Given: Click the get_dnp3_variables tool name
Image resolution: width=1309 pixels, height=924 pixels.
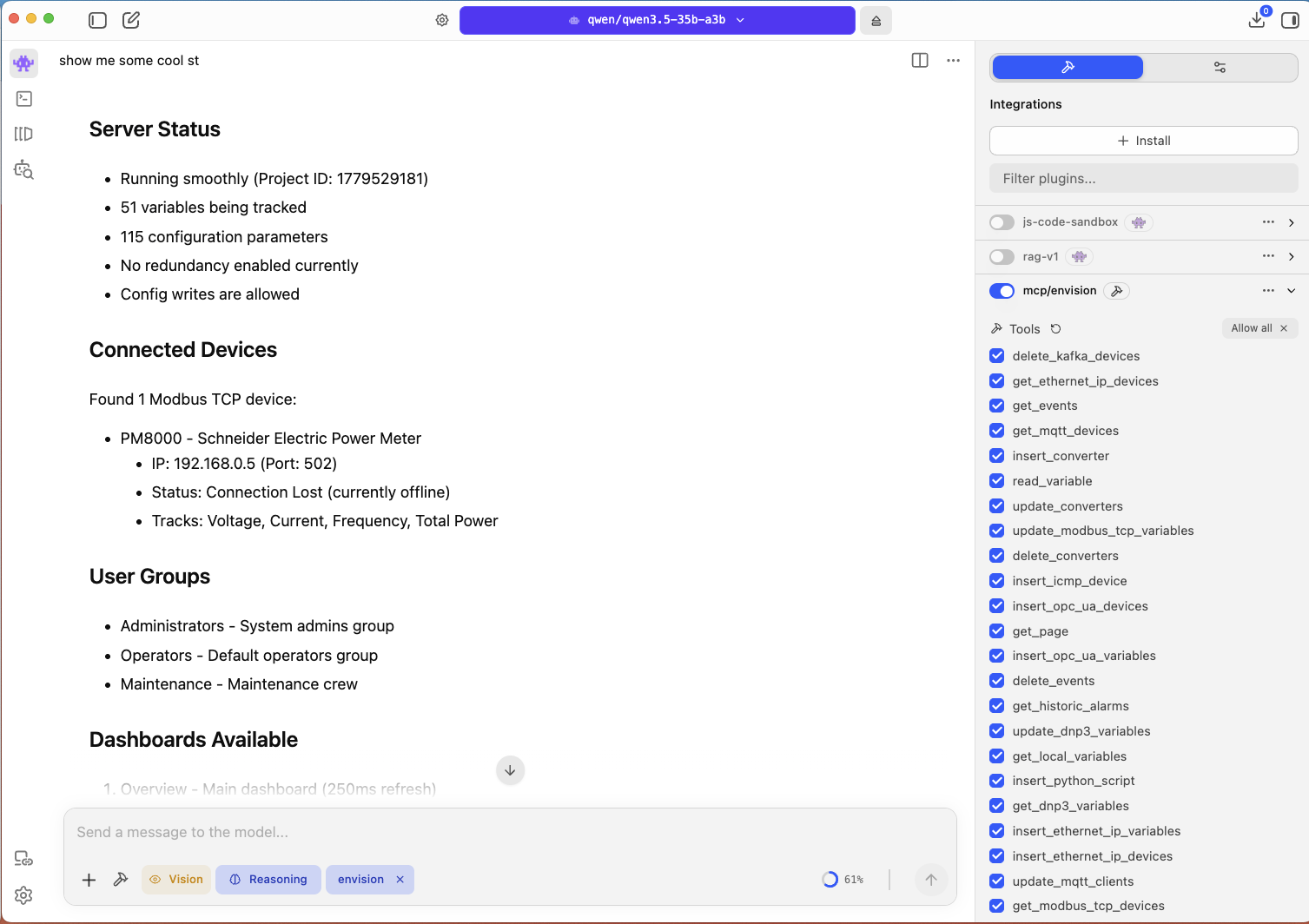Looking at the screenshot, I should coord(1071,806).
